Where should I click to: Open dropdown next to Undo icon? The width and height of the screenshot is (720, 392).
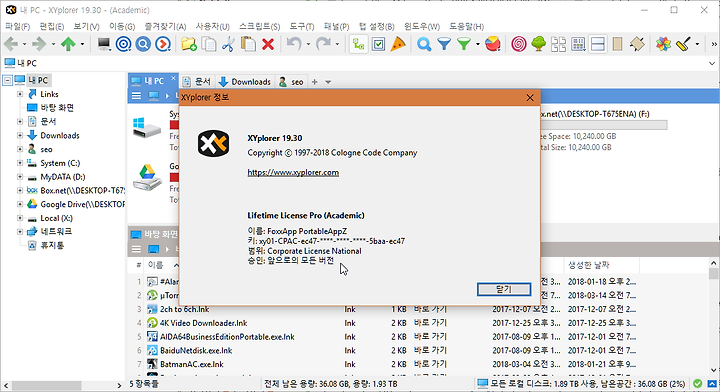click(308, 45)
